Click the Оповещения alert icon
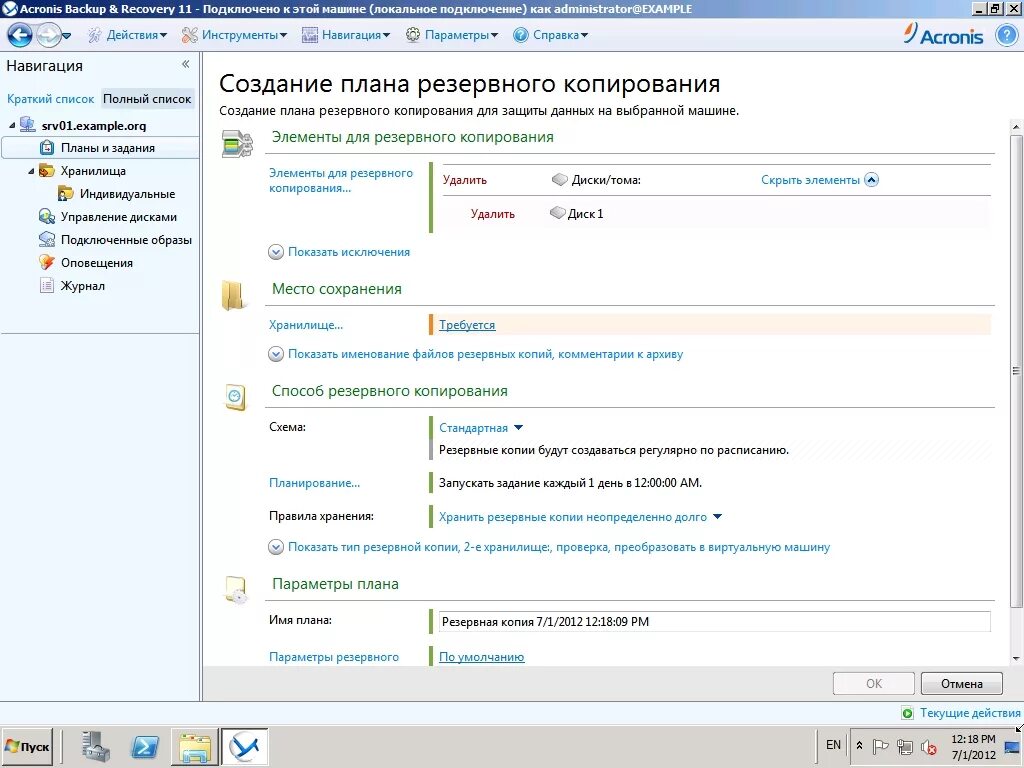The width and height of the screenshot is (1024, 768). pos(46,262)
